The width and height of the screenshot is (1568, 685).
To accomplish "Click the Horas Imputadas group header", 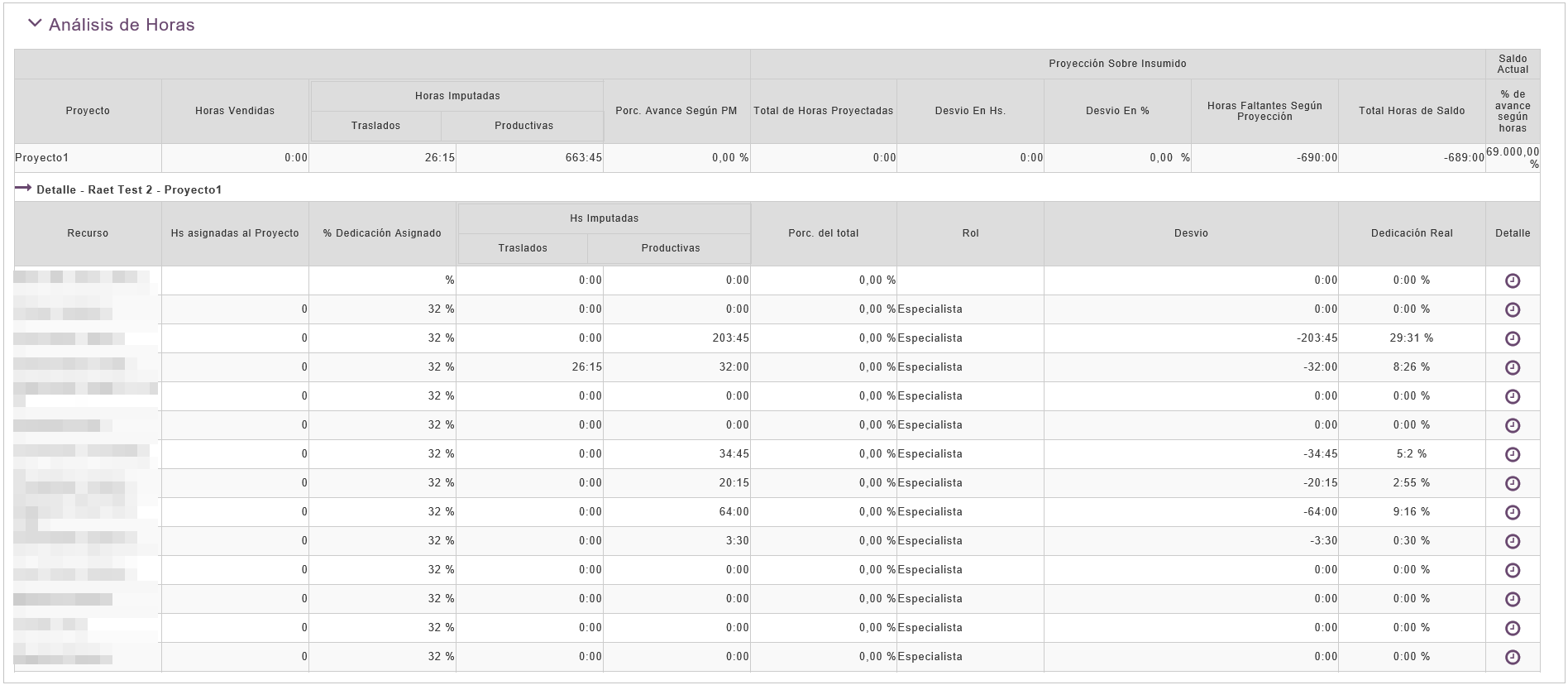I will click(457, 96).
